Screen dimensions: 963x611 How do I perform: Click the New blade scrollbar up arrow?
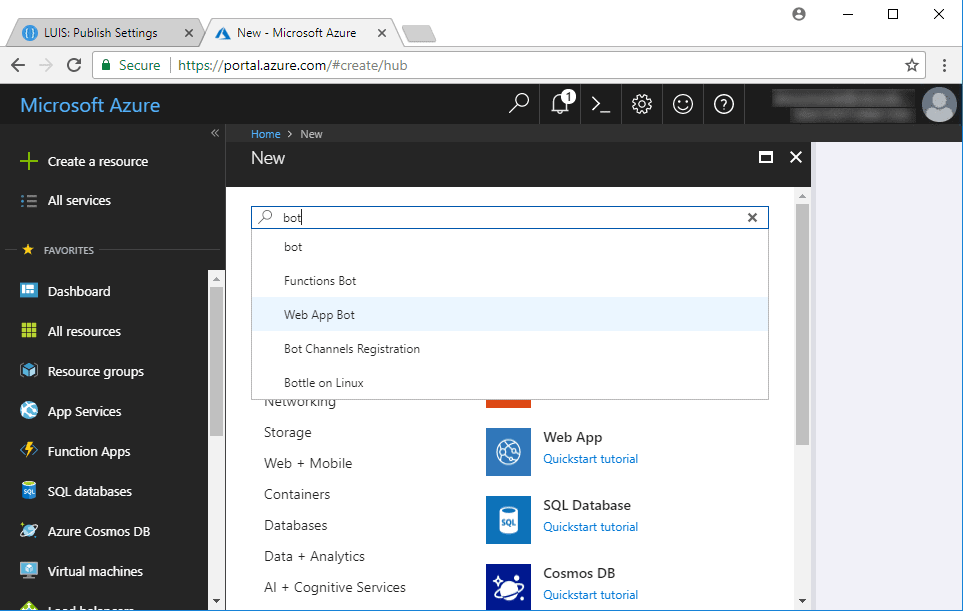coord(802,197)
